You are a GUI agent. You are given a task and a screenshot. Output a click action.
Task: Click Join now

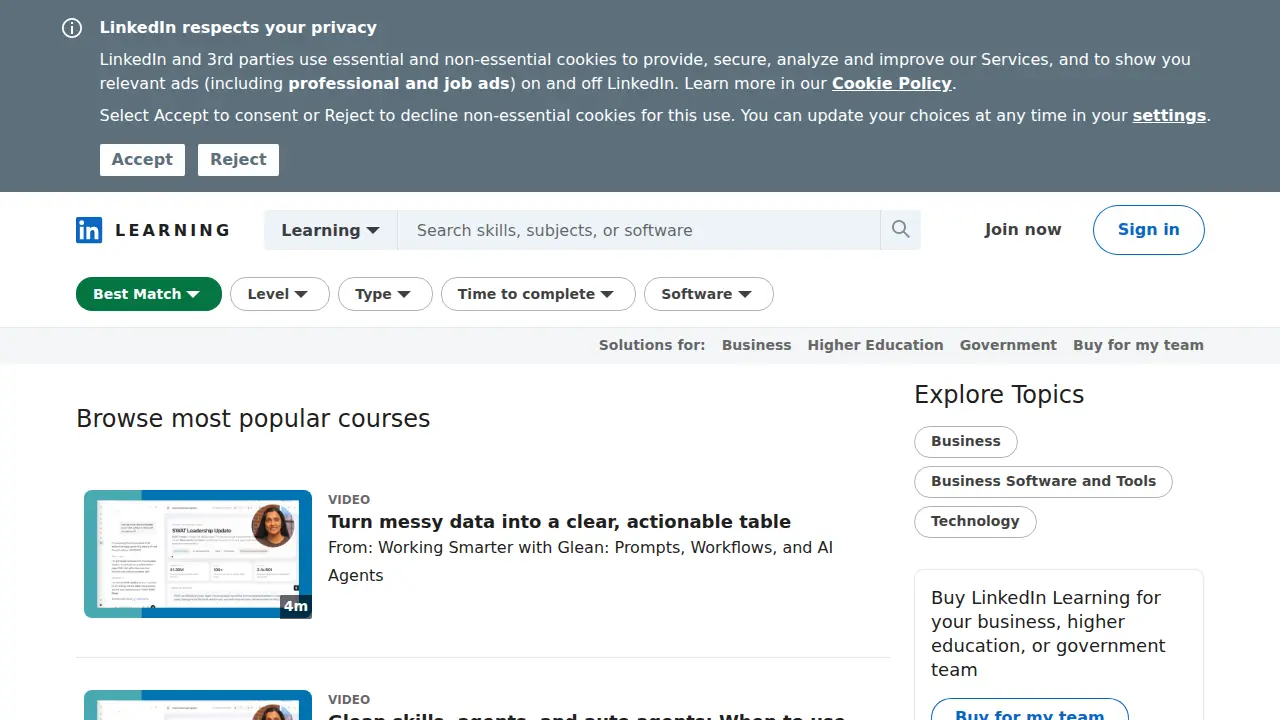[x=1023, y=230]
